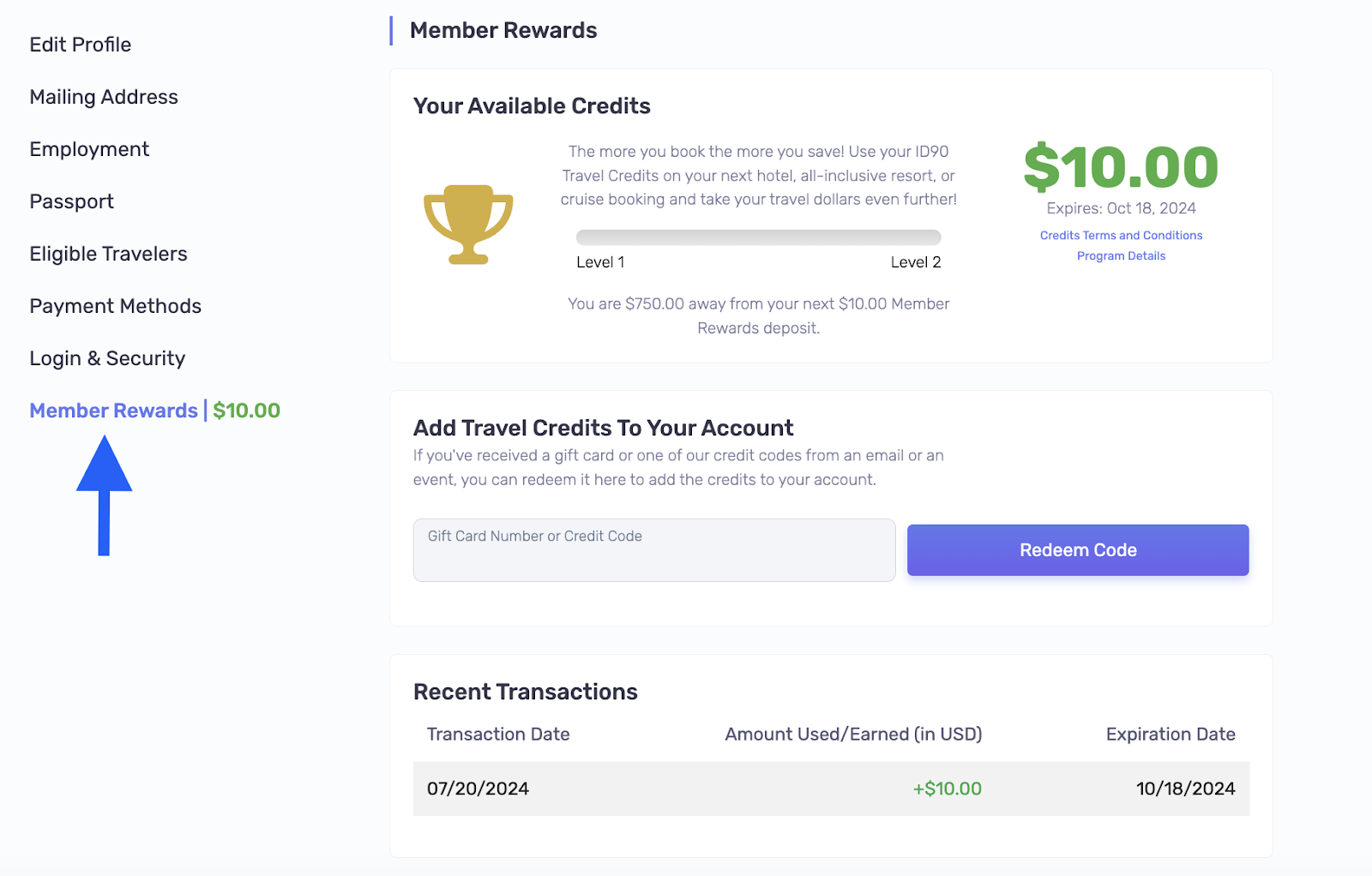
Task: Open Payment Methods
Action: 115,305
